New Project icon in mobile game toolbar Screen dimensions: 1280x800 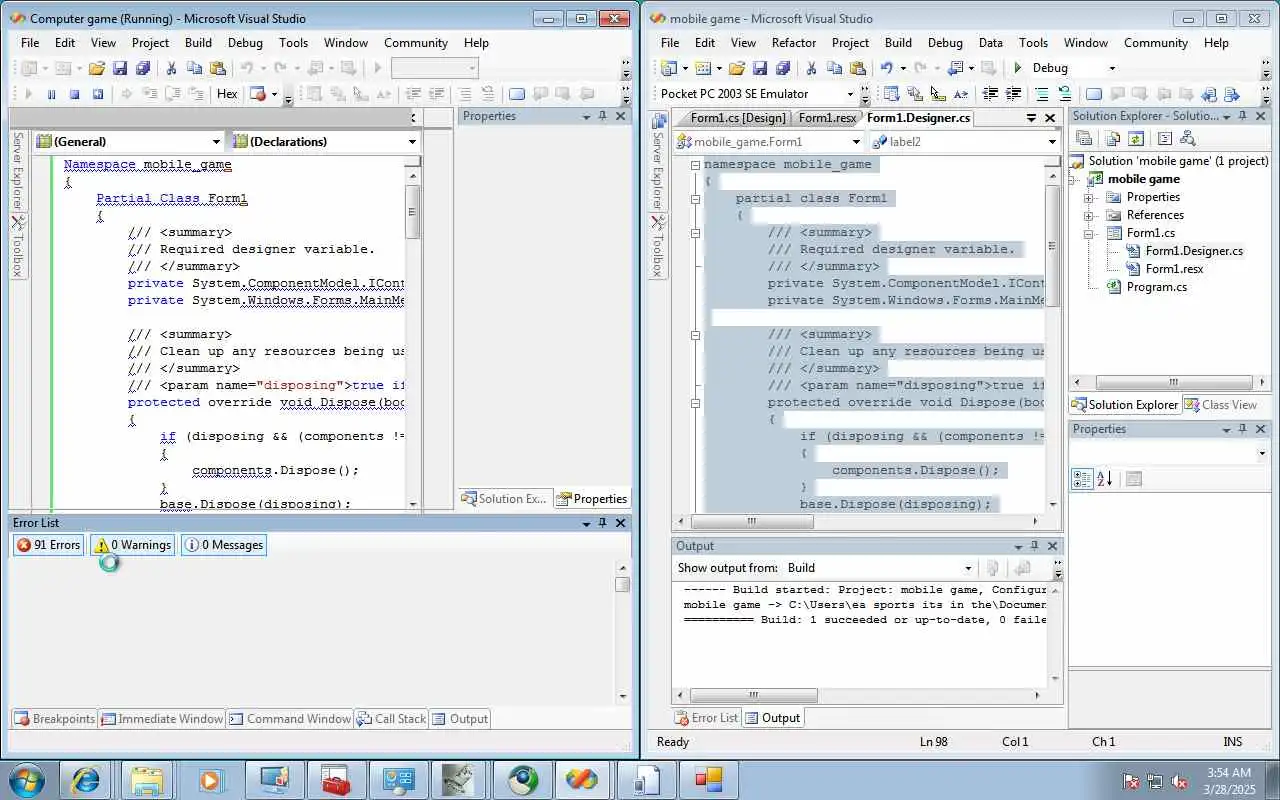670,68
